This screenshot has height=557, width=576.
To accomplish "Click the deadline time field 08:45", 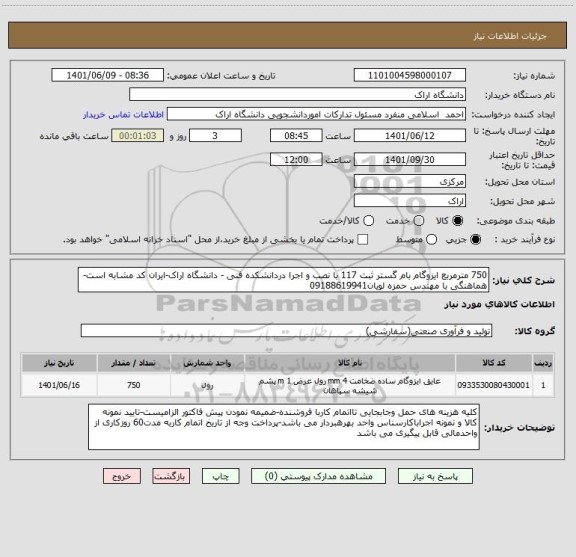I will 296,136.
